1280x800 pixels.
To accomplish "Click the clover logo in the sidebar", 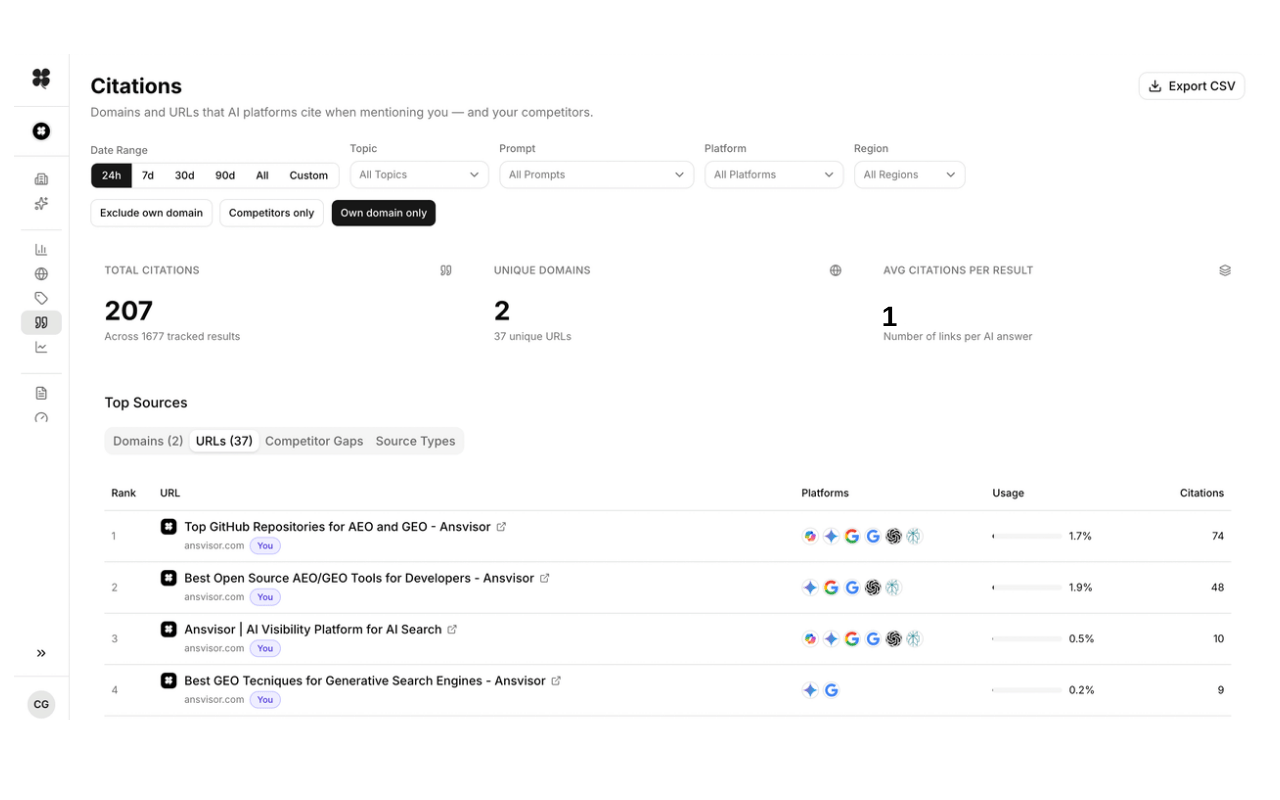I will click(41, 78).
